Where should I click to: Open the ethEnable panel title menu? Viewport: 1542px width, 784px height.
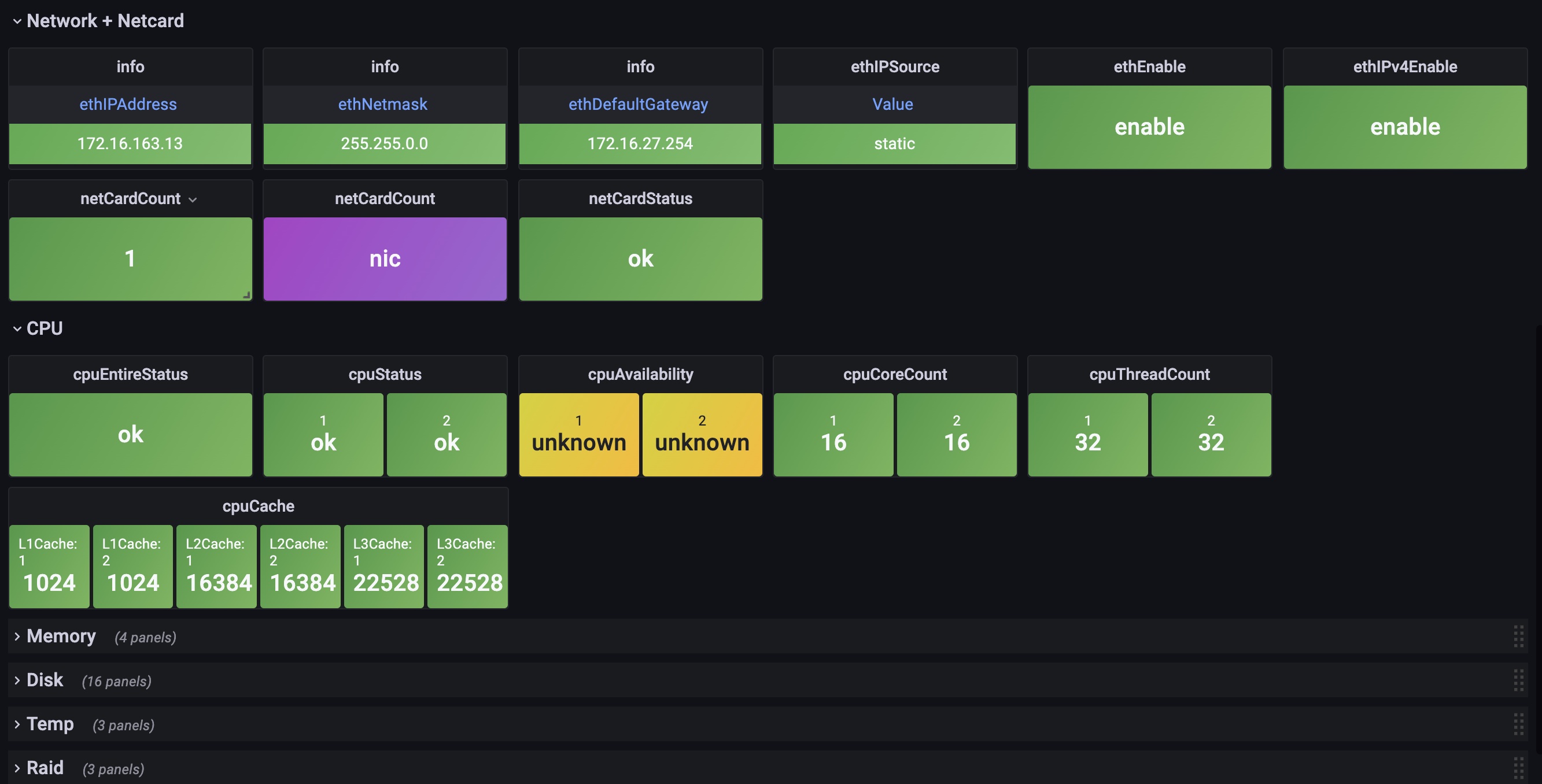[x=1149, y=66]
